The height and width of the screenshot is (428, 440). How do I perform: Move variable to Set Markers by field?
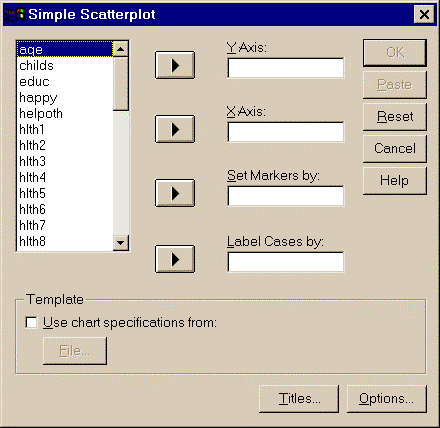pyautogui.click(x=175, y=193)
